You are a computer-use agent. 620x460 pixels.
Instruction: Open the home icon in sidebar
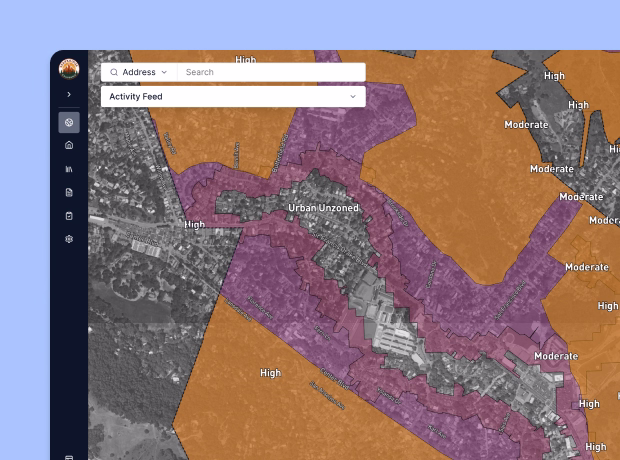point(69,145)
